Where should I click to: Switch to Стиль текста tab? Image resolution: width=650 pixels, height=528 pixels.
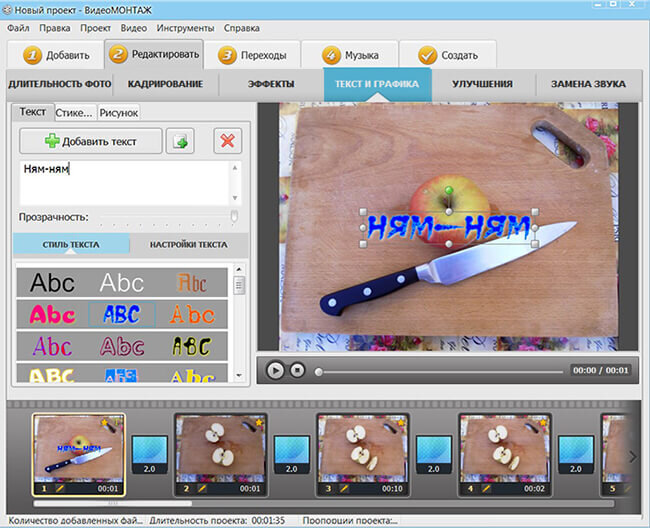[71, 245]
